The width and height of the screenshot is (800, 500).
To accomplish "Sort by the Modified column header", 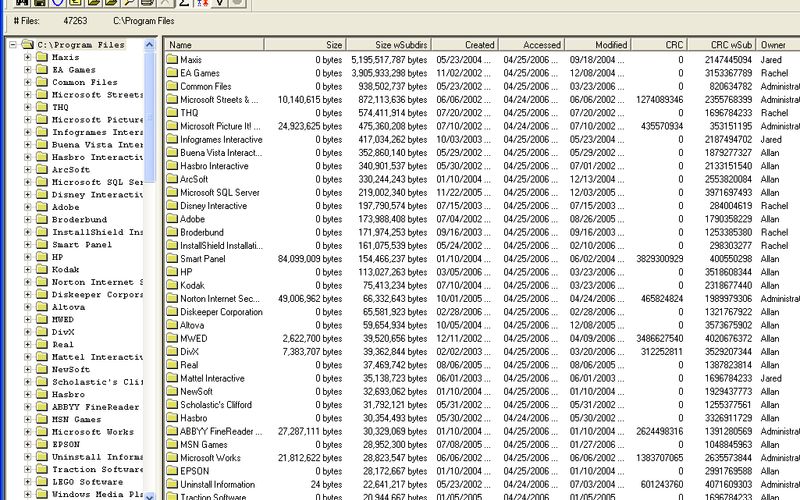I will click(598, 45).
